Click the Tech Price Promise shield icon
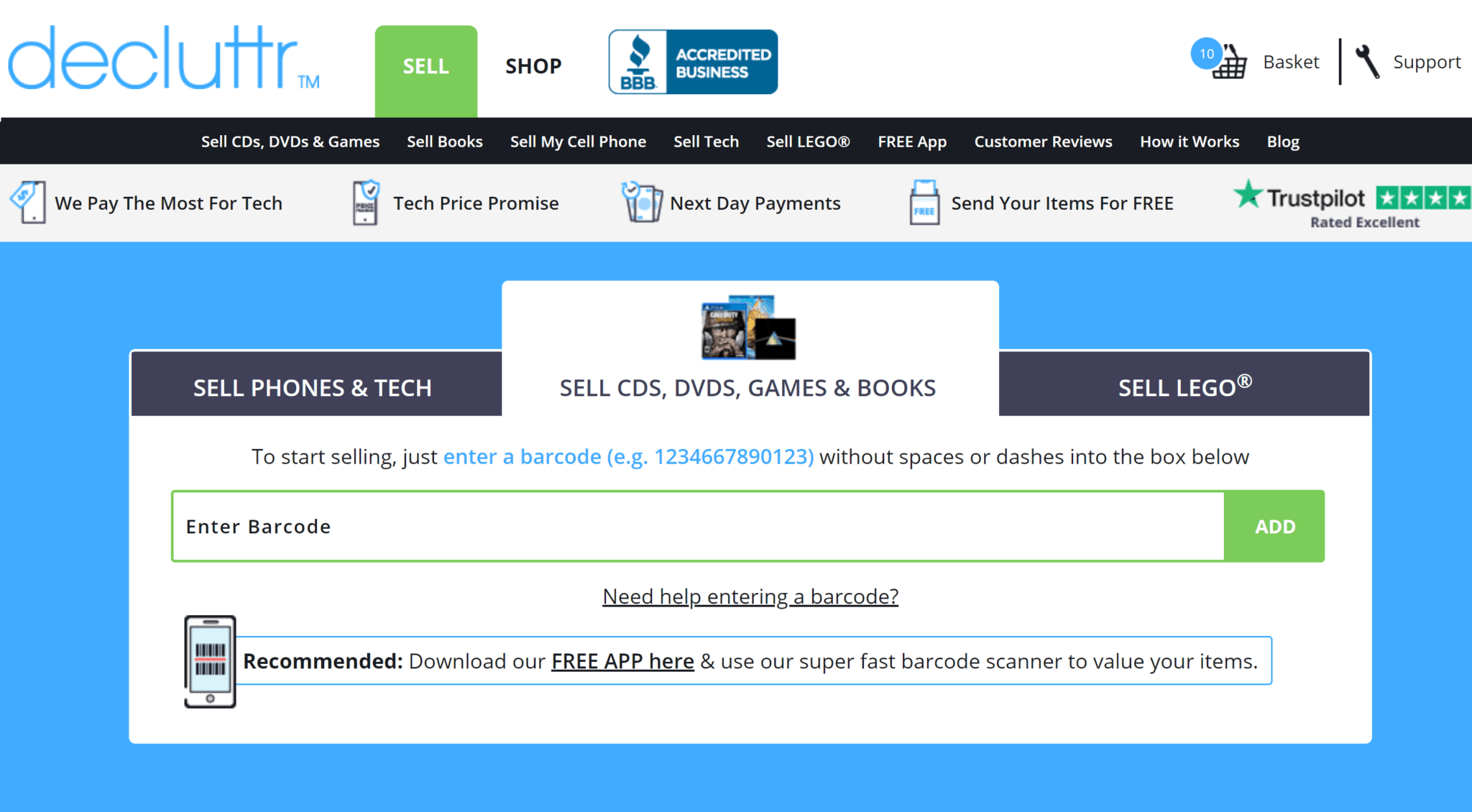 366,202
